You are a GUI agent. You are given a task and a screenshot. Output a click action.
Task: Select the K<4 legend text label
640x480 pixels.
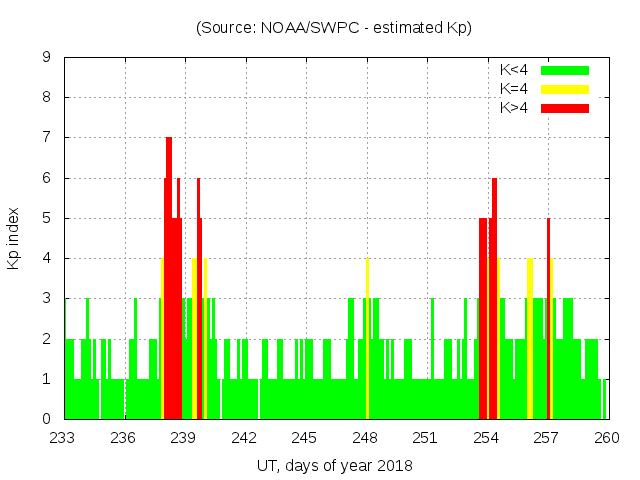514,70
